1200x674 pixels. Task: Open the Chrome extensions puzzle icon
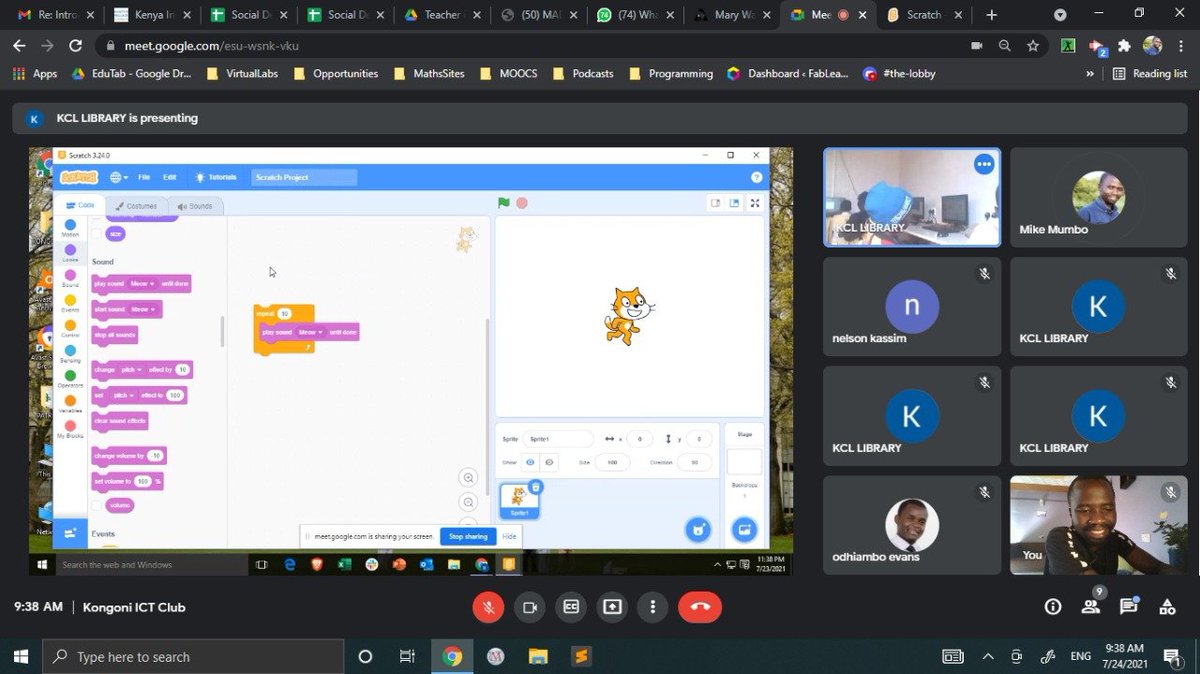click(x=1124, y=45)
